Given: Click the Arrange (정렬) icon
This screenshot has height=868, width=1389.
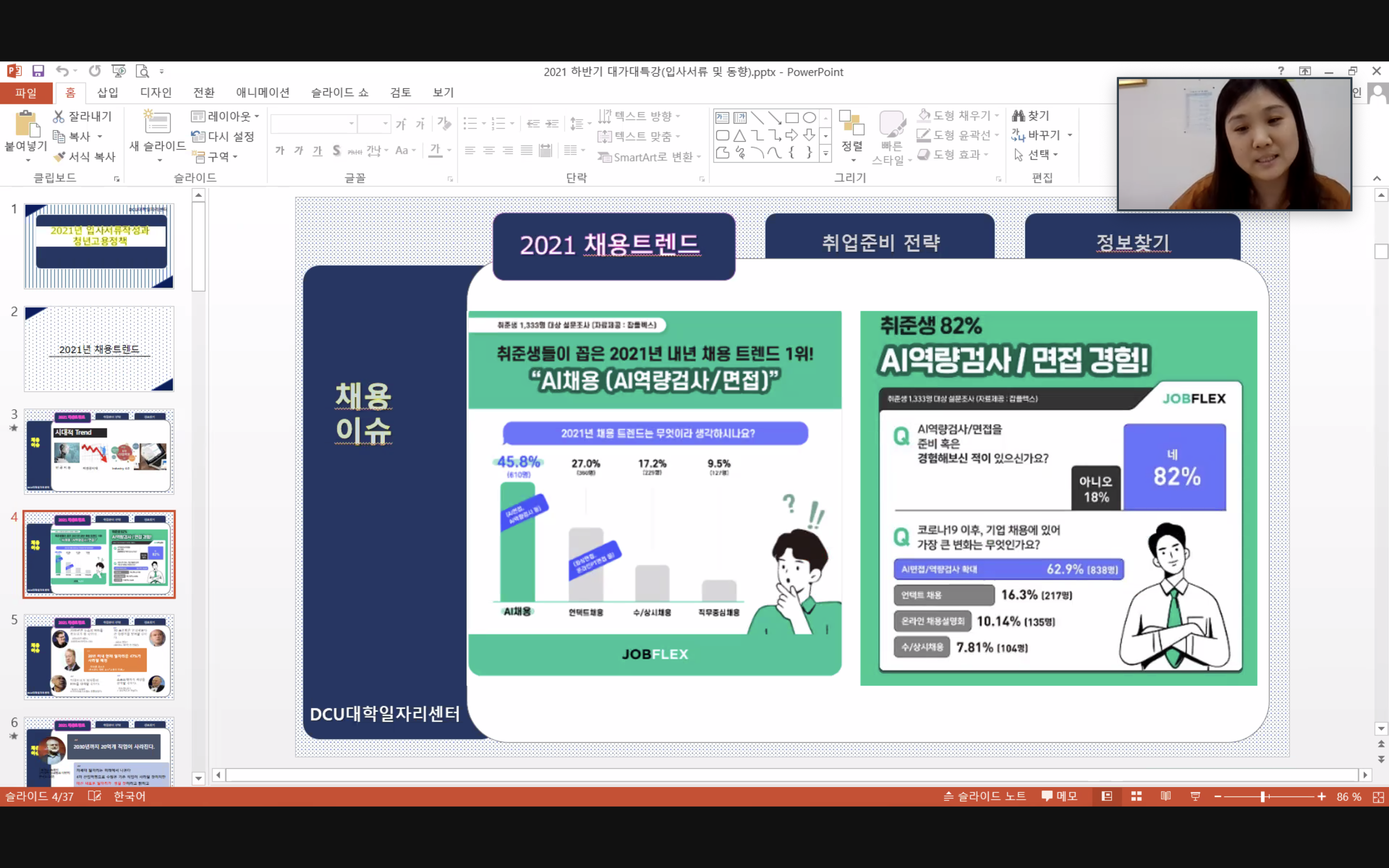Looking at the screenshot, I should [852, 123].
